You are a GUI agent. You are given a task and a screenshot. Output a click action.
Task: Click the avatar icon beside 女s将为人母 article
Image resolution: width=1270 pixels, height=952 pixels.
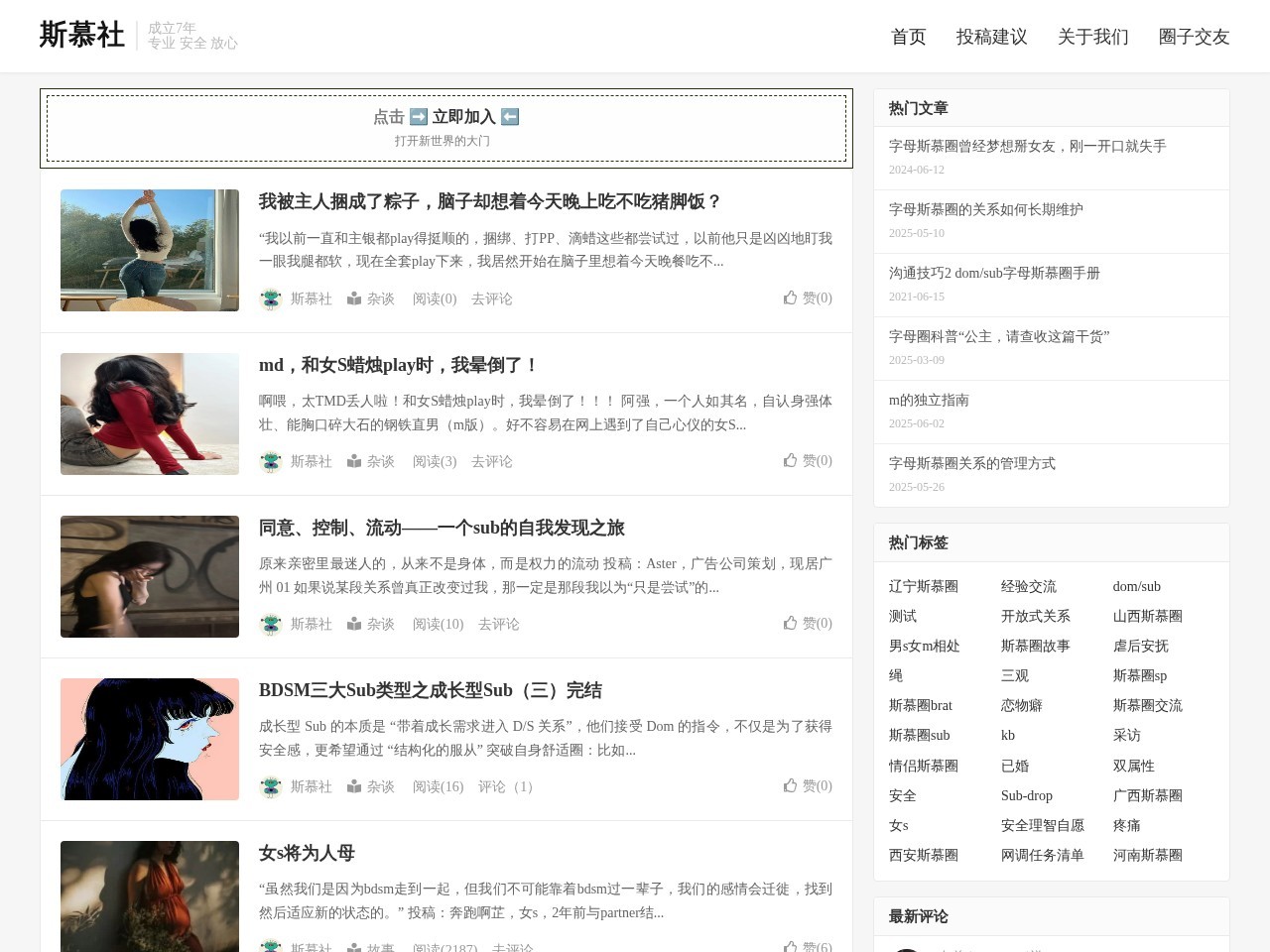pyautogui.click(x=271, y=948)
